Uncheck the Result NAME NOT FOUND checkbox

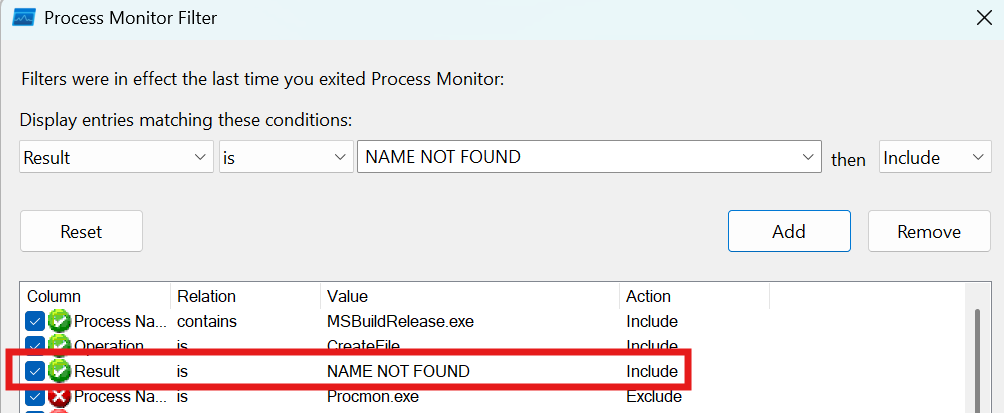[x=35, y=371]
